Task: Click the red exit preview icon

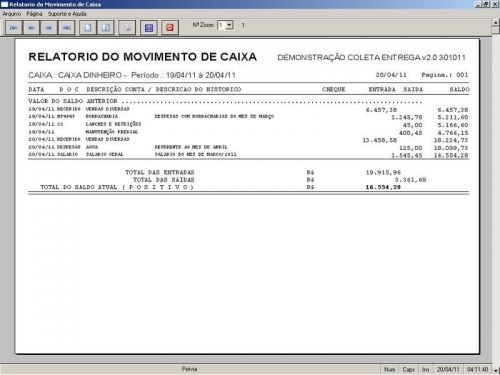Action: click(x=170, y=28)
